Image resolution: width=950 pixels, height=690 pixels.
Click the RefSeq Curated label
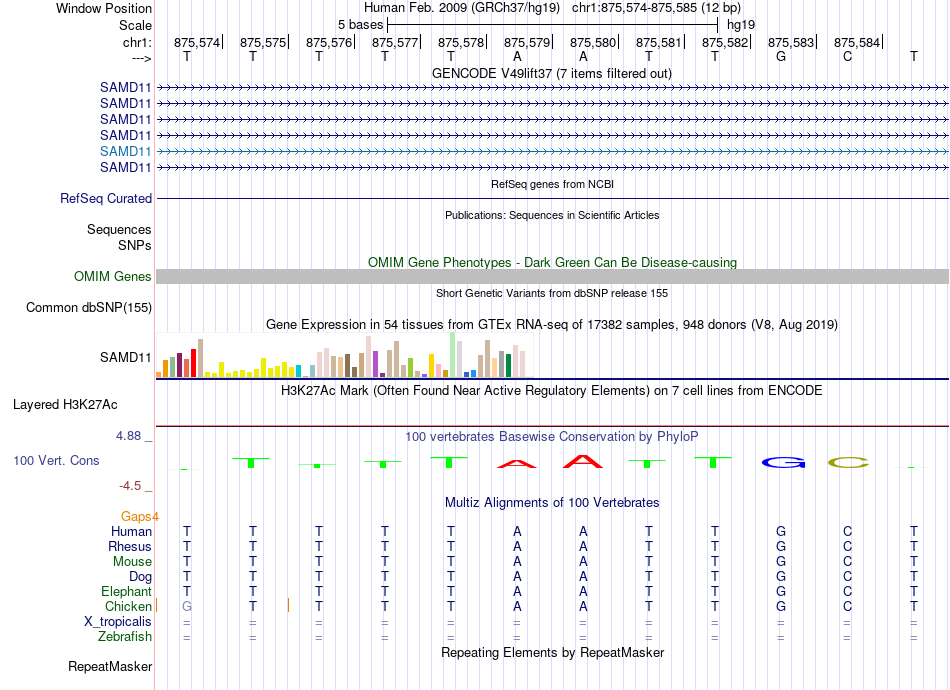point(106,199)
